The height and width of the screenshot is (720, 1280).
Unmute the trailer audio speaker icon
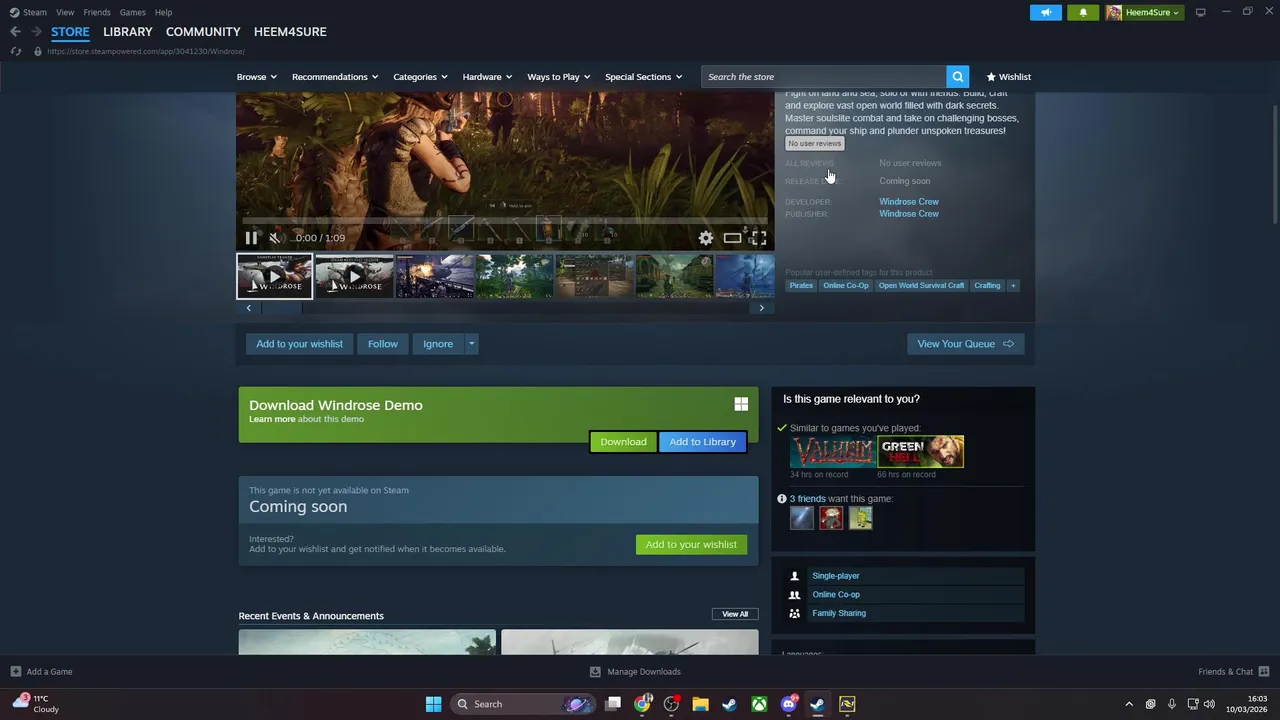tap(275, 238)
